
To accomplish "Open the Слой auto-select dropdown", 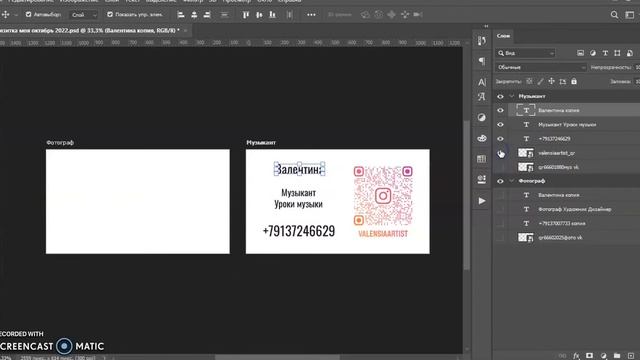I will point(84,15).
